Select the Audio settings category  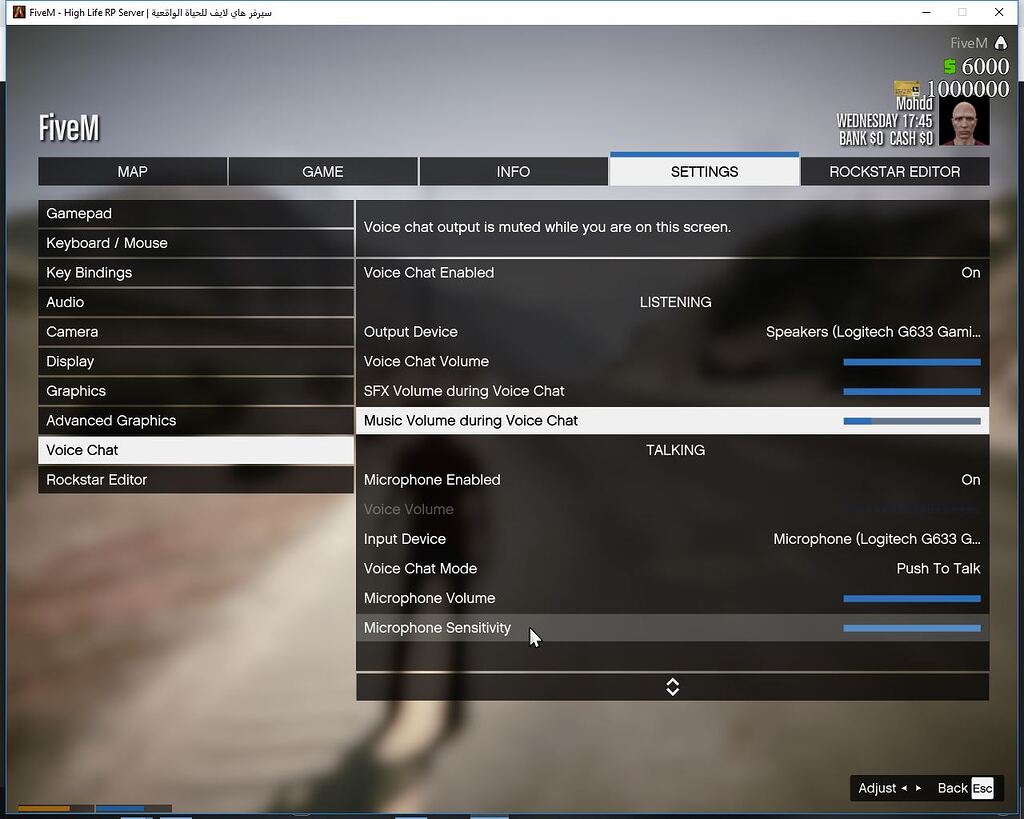click(196, 302)
